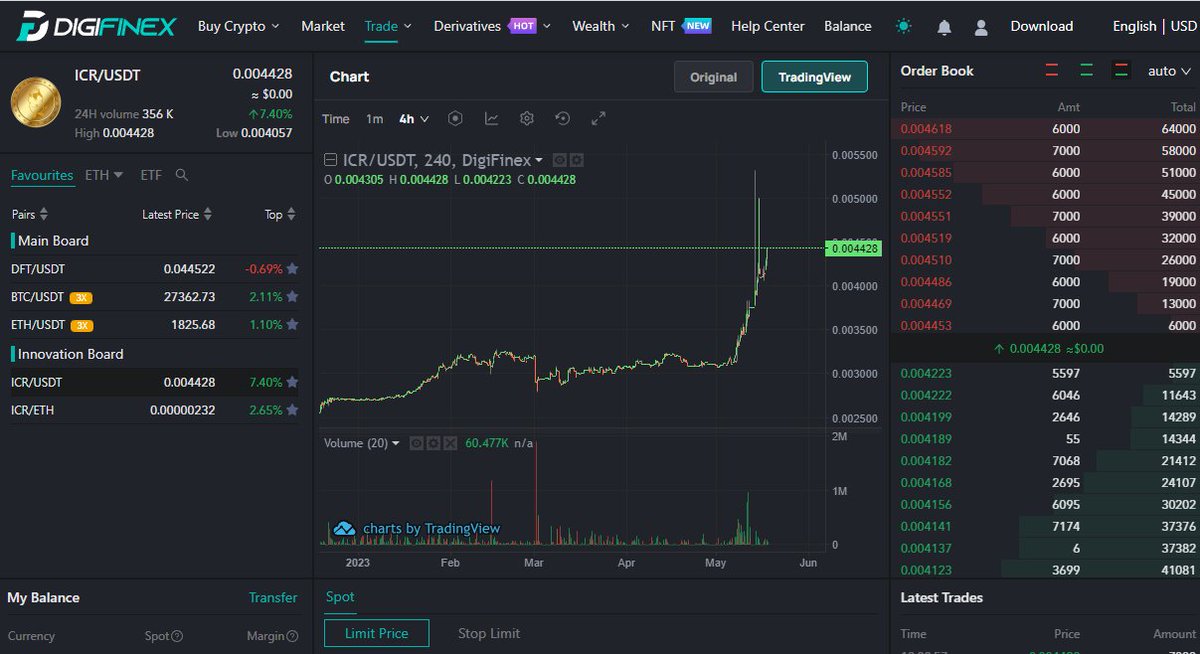1200x654 pixels.
Task: Open Volume indicator settings gear
Action: pos(433,443)
